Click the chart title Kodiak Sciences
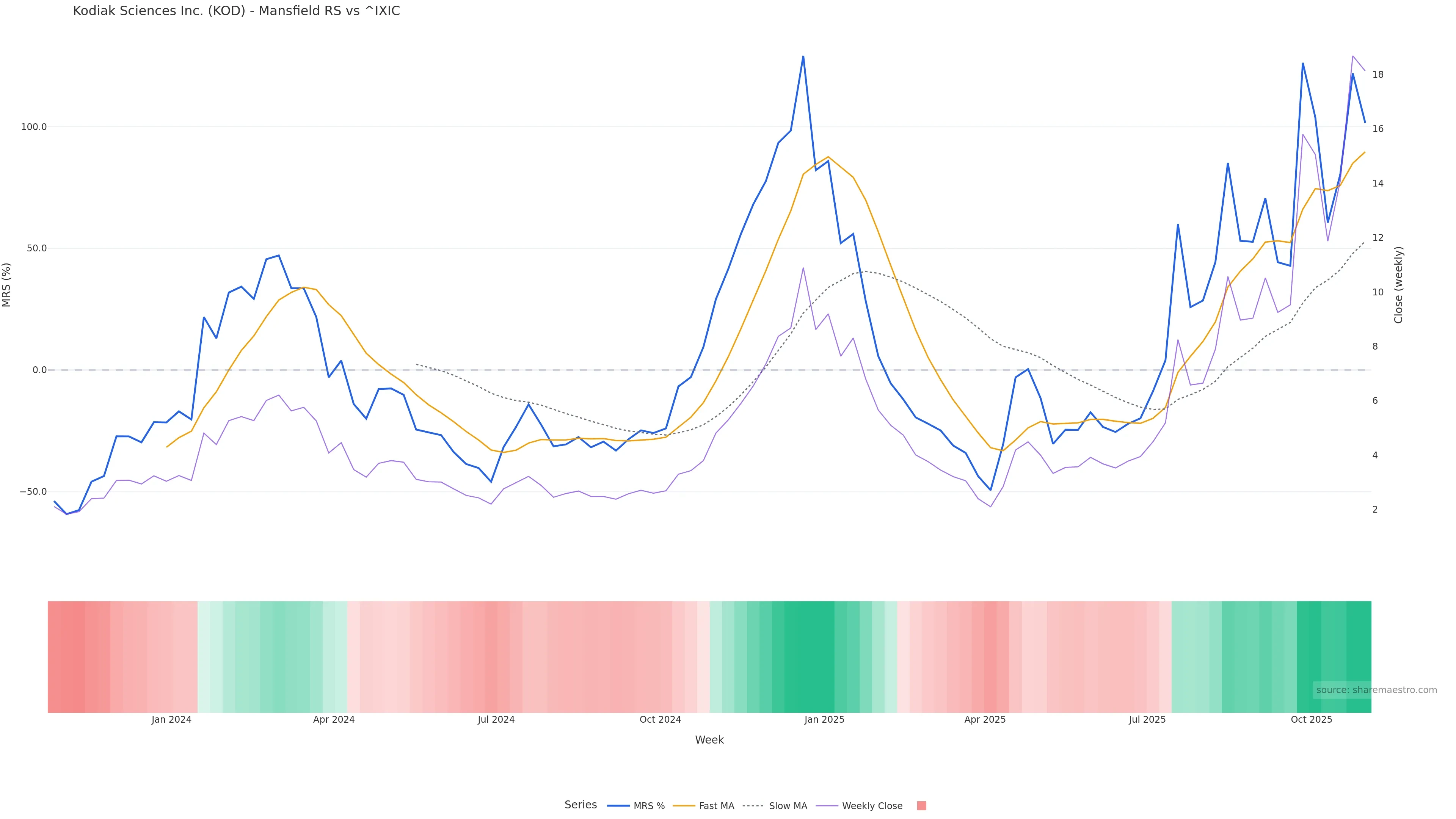1456x819 pixels. tap(236, 11)
